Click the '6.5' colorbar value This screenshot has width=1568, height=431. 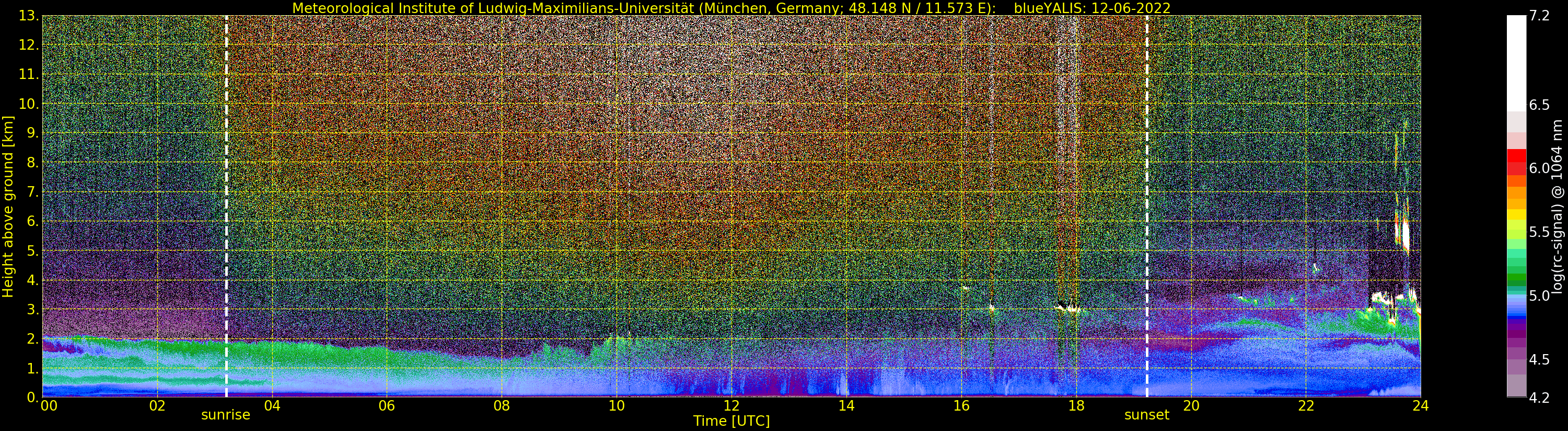1539,105
